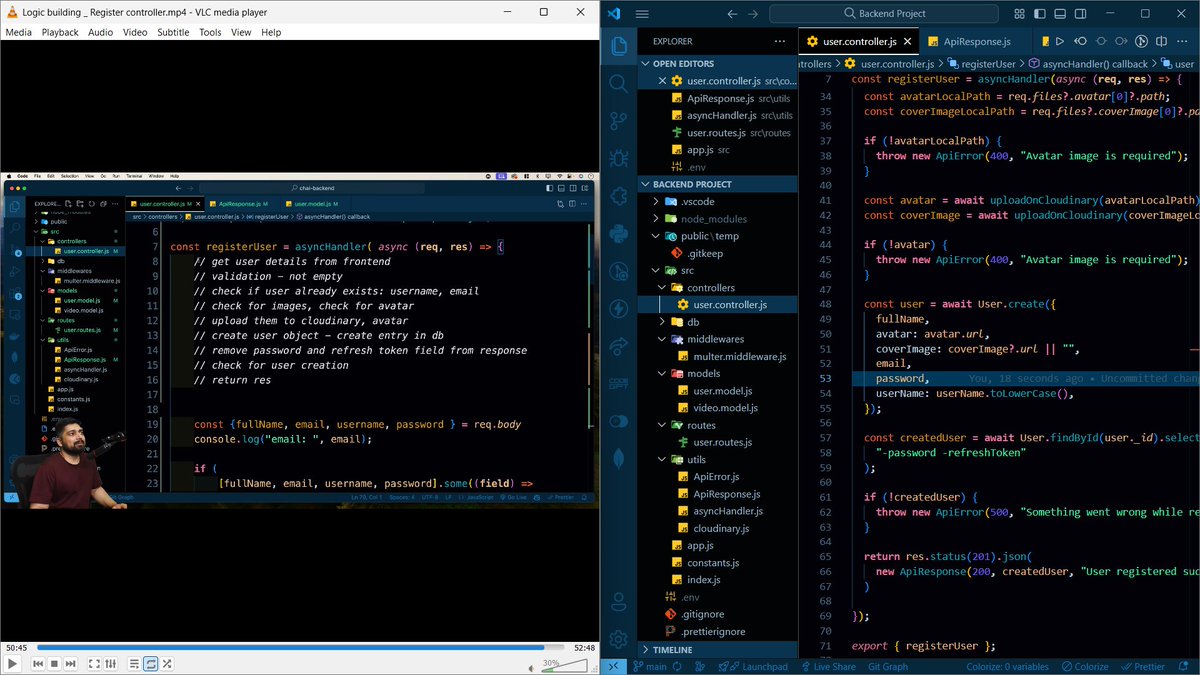Open cloudinary.js in the explorer tree
1200x675 pixels.
pyautogui.click(x=721, y=528)
